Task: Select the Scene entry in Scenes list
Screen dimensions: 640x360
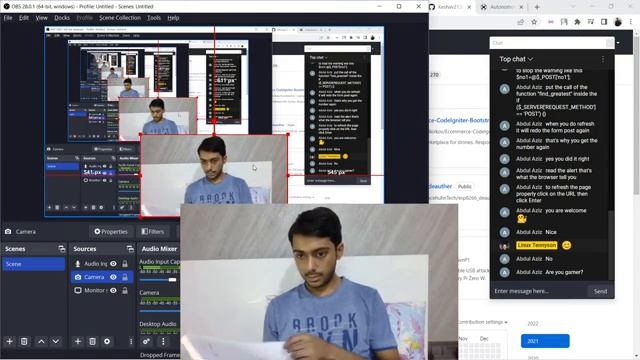Action: pos(33,264)
